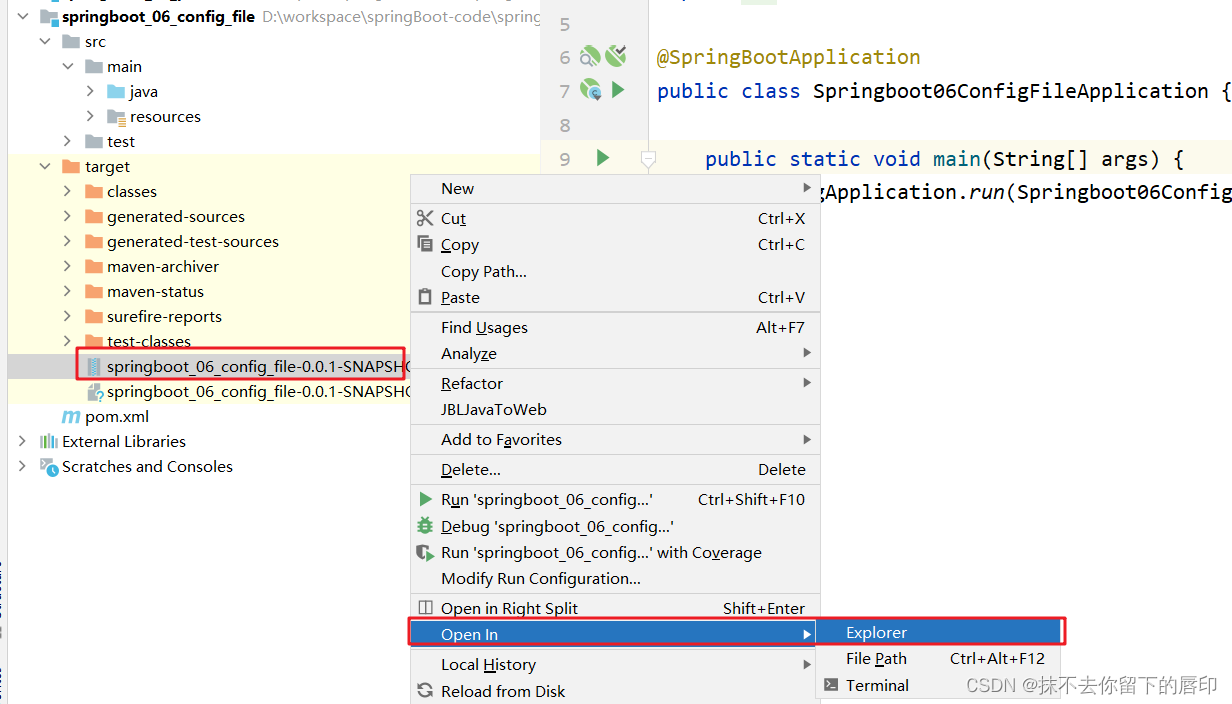Click the Cut scissors icon
The height and width of the screenshot is (704, 1232).
pos(425,218)
